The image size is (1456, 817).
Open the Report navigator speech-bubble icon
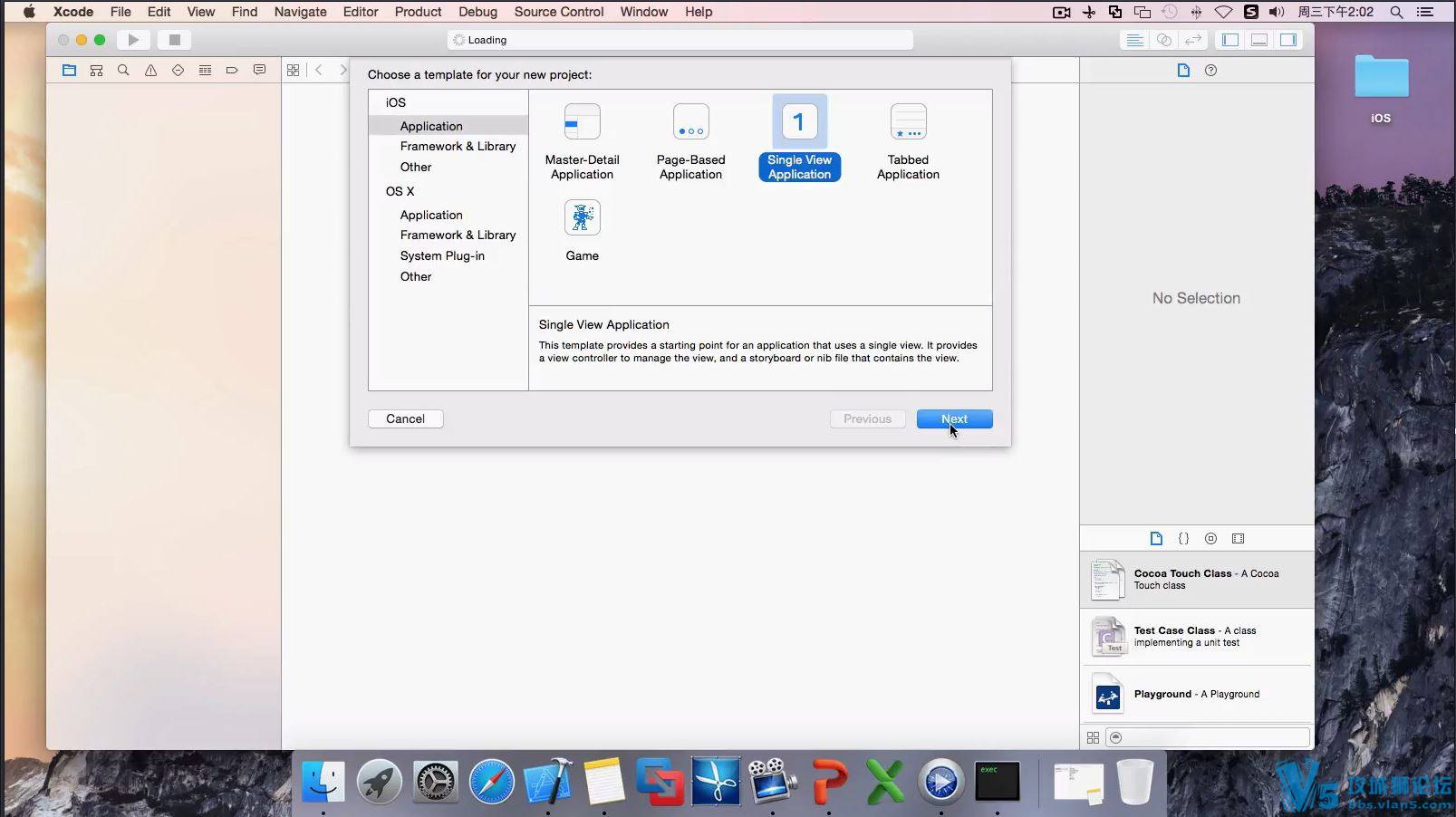tap(259, 70)
